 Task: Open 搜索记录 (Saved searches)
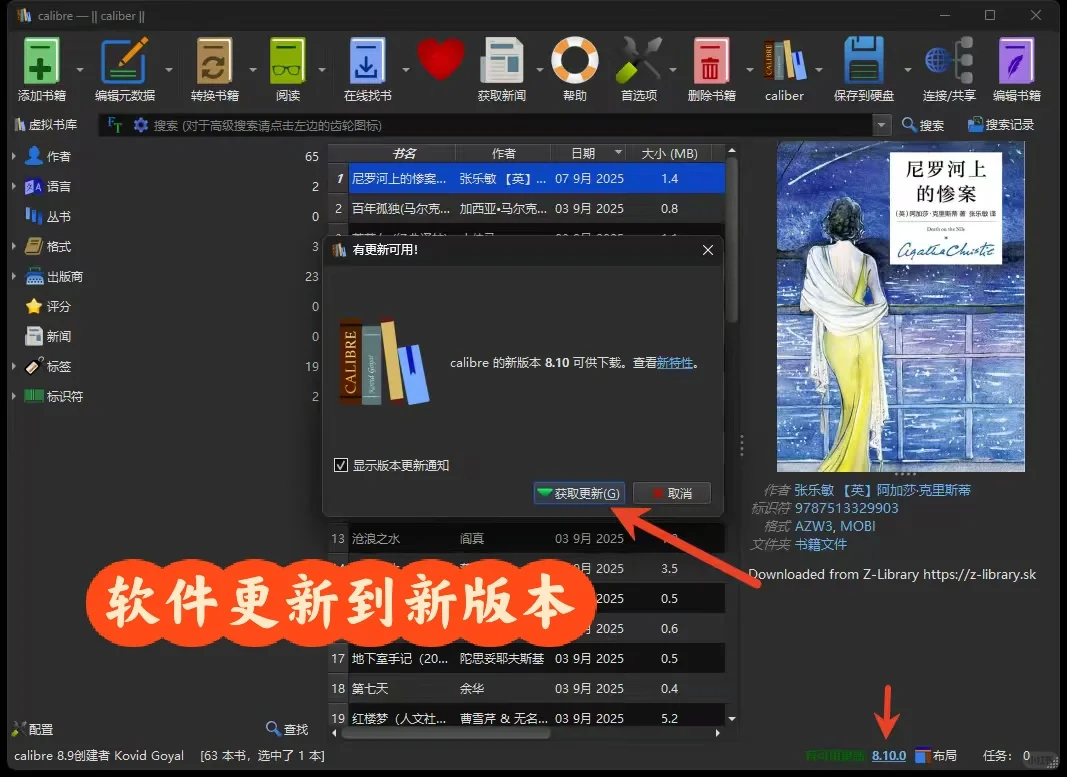(x=1000, y=125)
